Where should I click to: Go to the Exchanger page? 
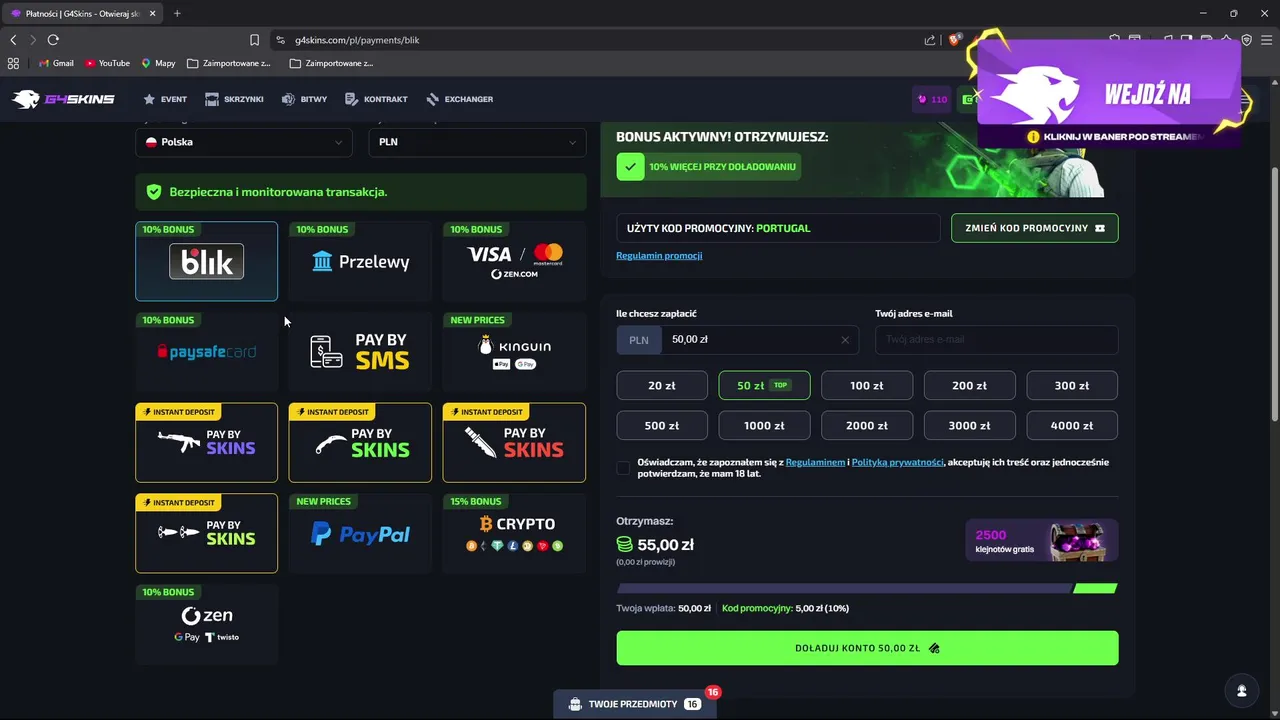[459, 99]
